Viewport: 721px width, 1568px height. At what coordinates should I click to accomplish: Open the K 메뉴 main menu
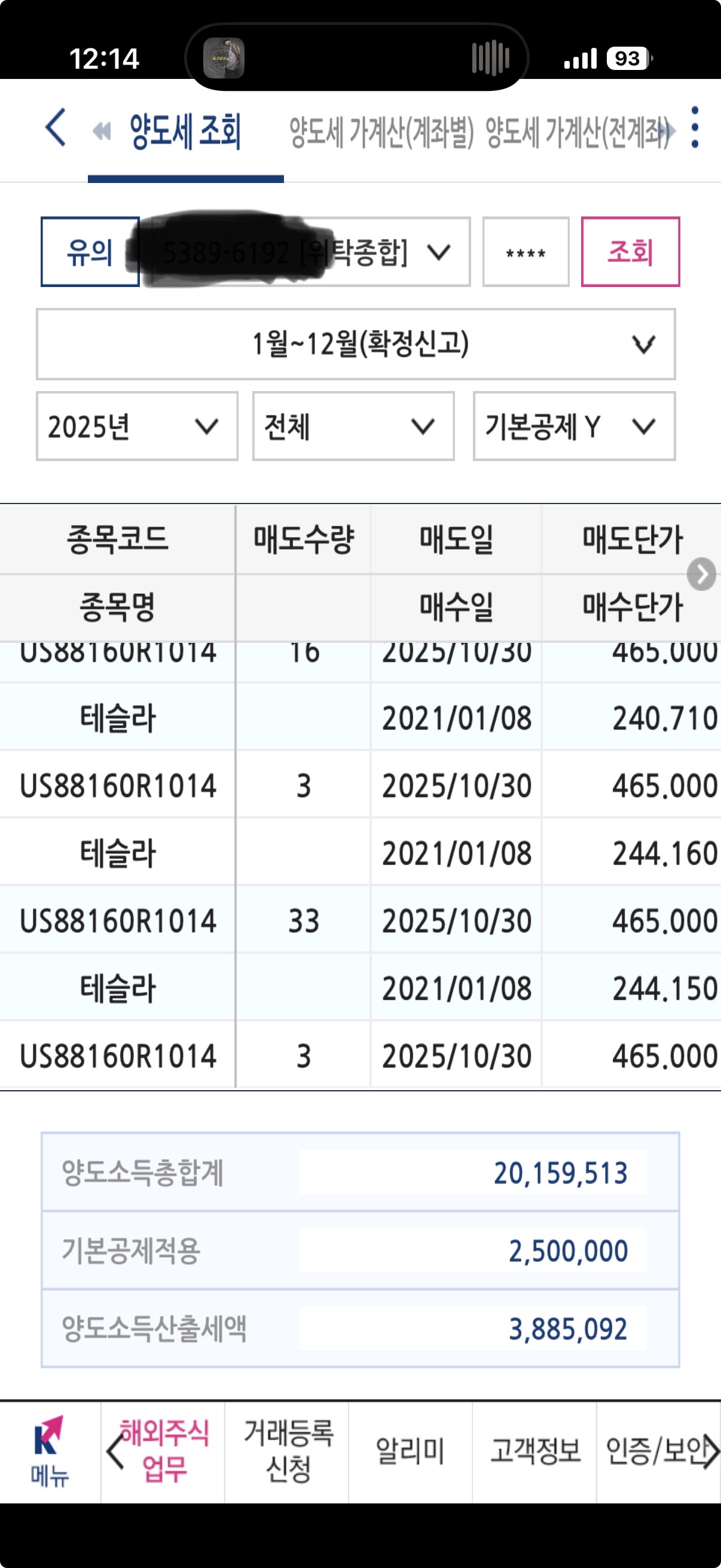[49, 1453]
